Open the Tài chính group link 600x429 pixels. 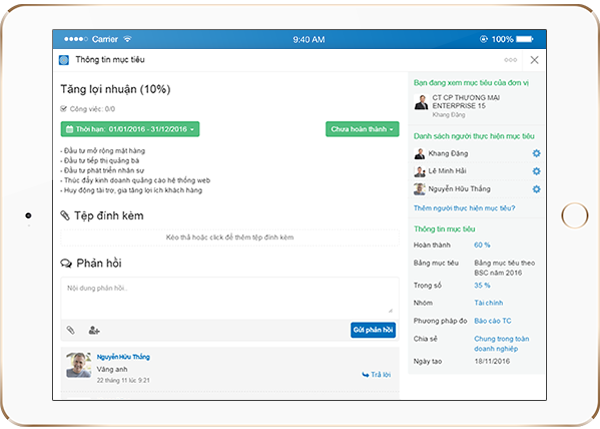[488, 302]
